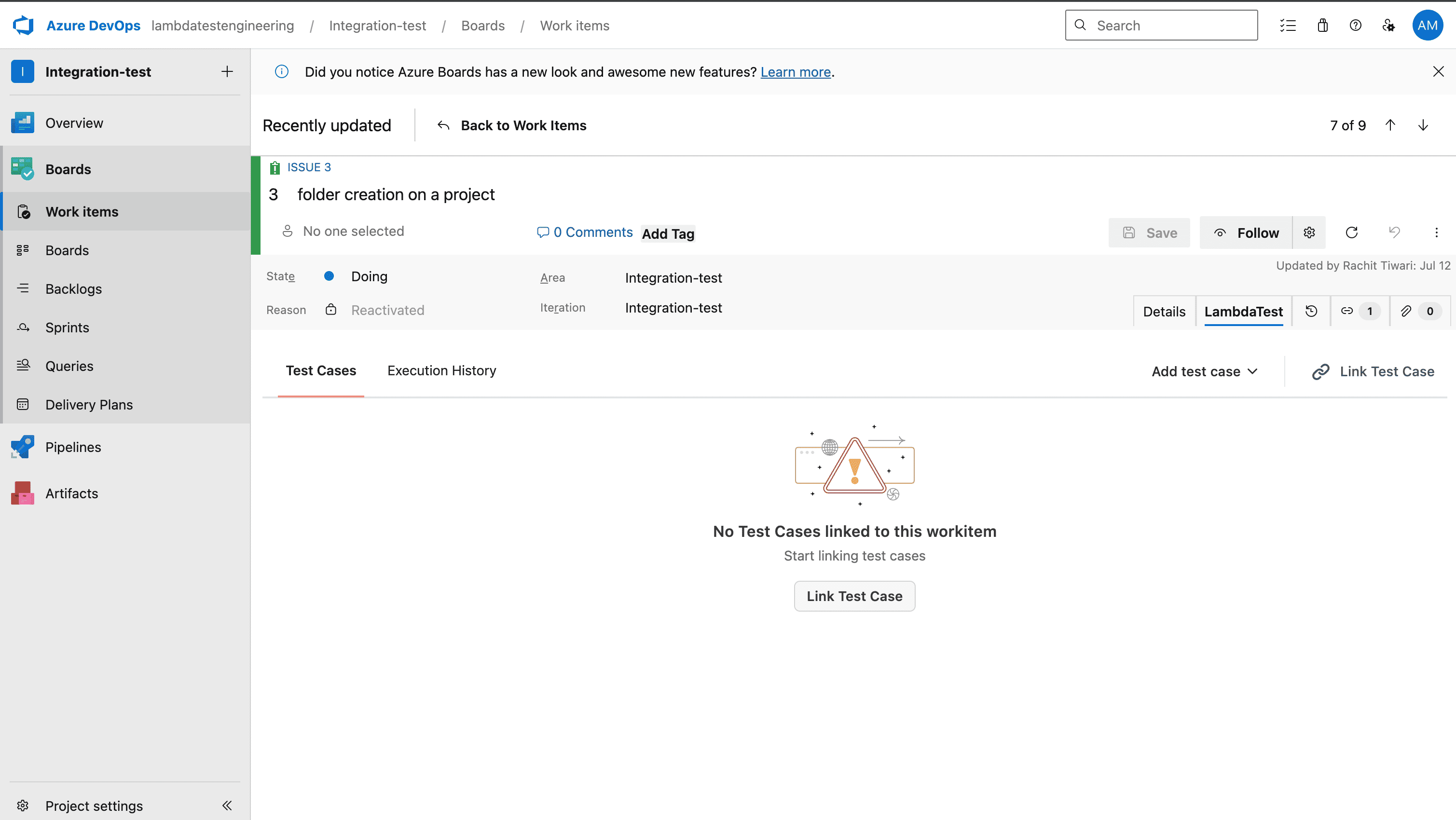
Task: Open the Pipelines section in the sidebar
Action: [72, 447]
